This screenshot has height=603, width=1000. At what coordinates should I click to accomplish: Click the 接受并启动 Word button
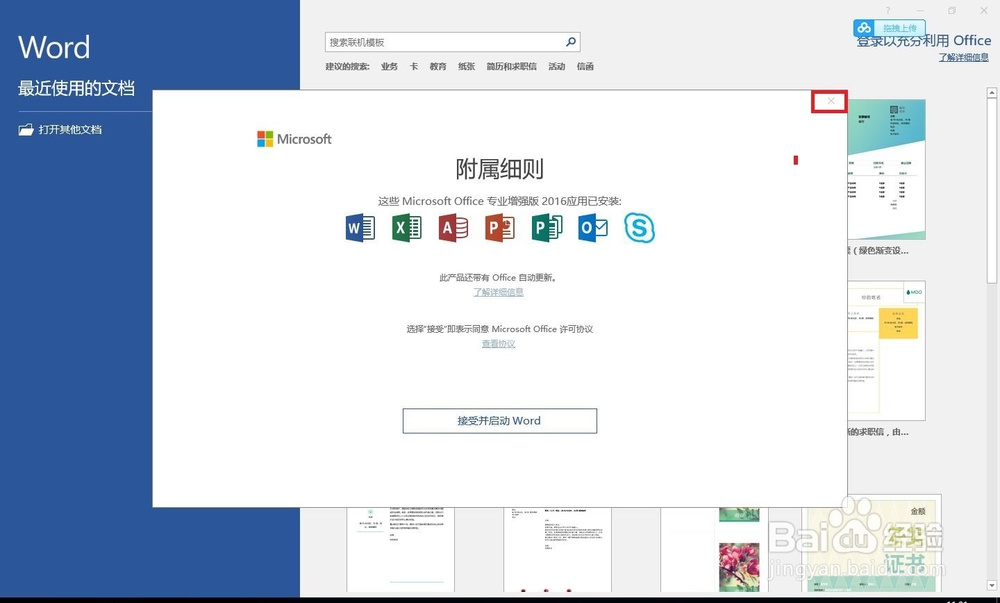(499, 420)
